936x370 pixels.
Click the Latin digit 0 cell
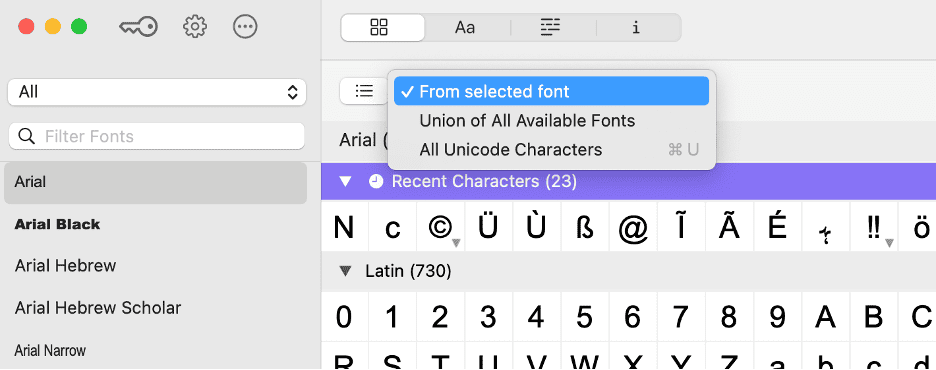344,316
